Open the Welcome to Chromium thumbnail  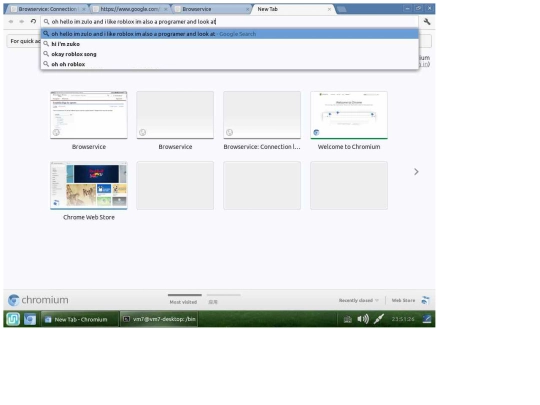coord(349,115)
